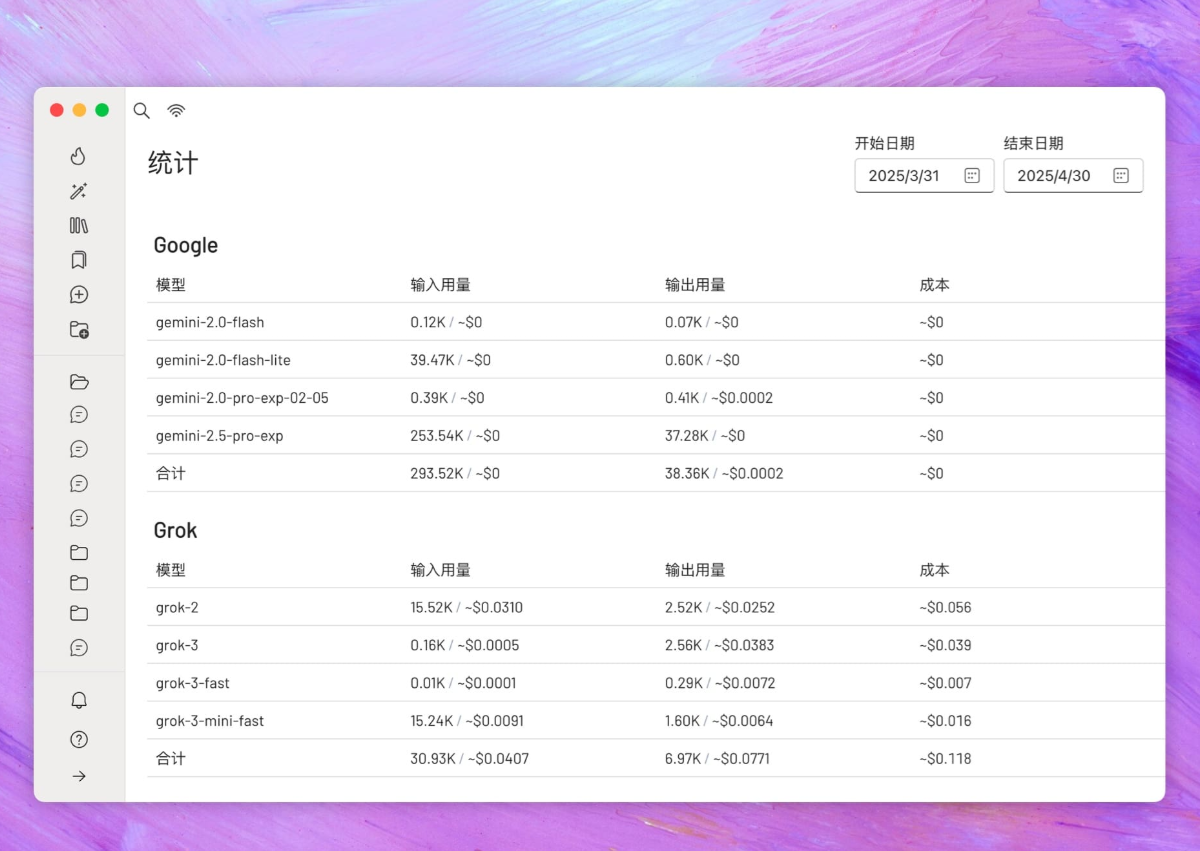Click the search magnifier icon

tap(142, 111)
